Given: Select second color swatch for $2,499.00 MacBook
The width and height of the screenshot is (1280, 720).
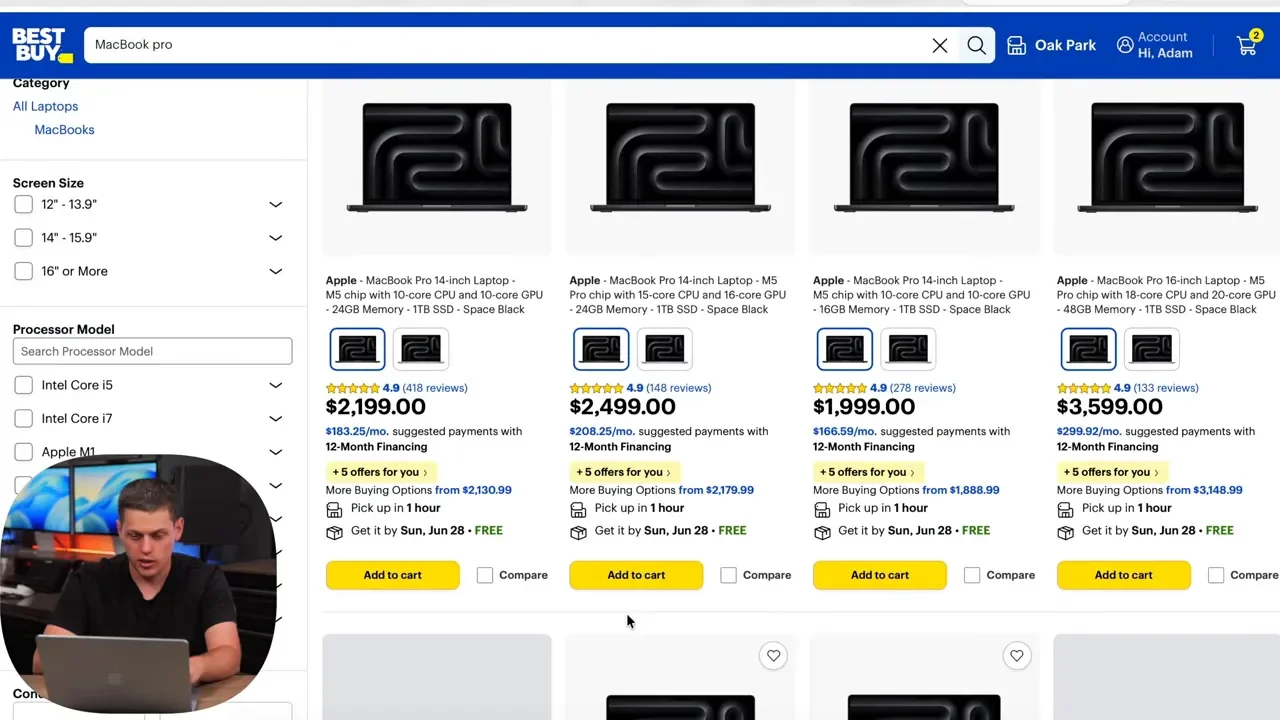Looking at the screenshot, I should (x=665, y=349).
